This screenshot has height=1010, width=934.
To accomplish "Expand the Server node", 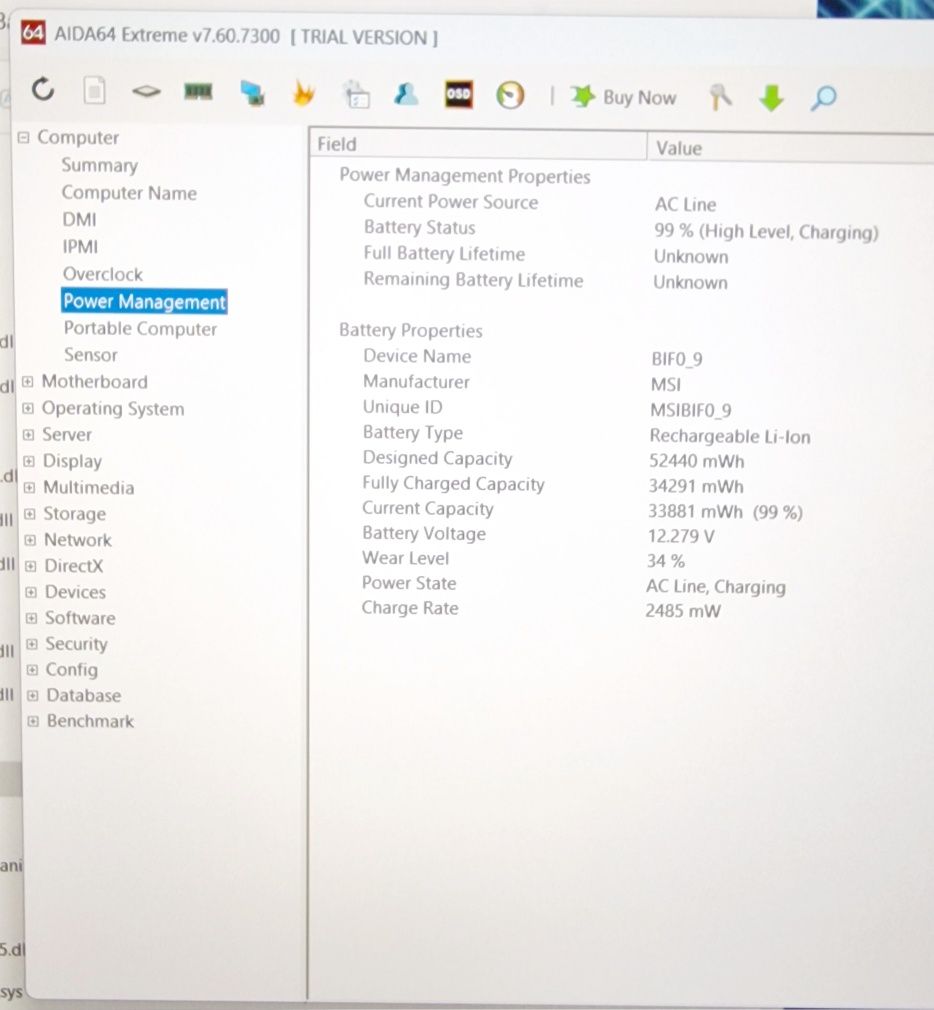I will click(28, 434).
